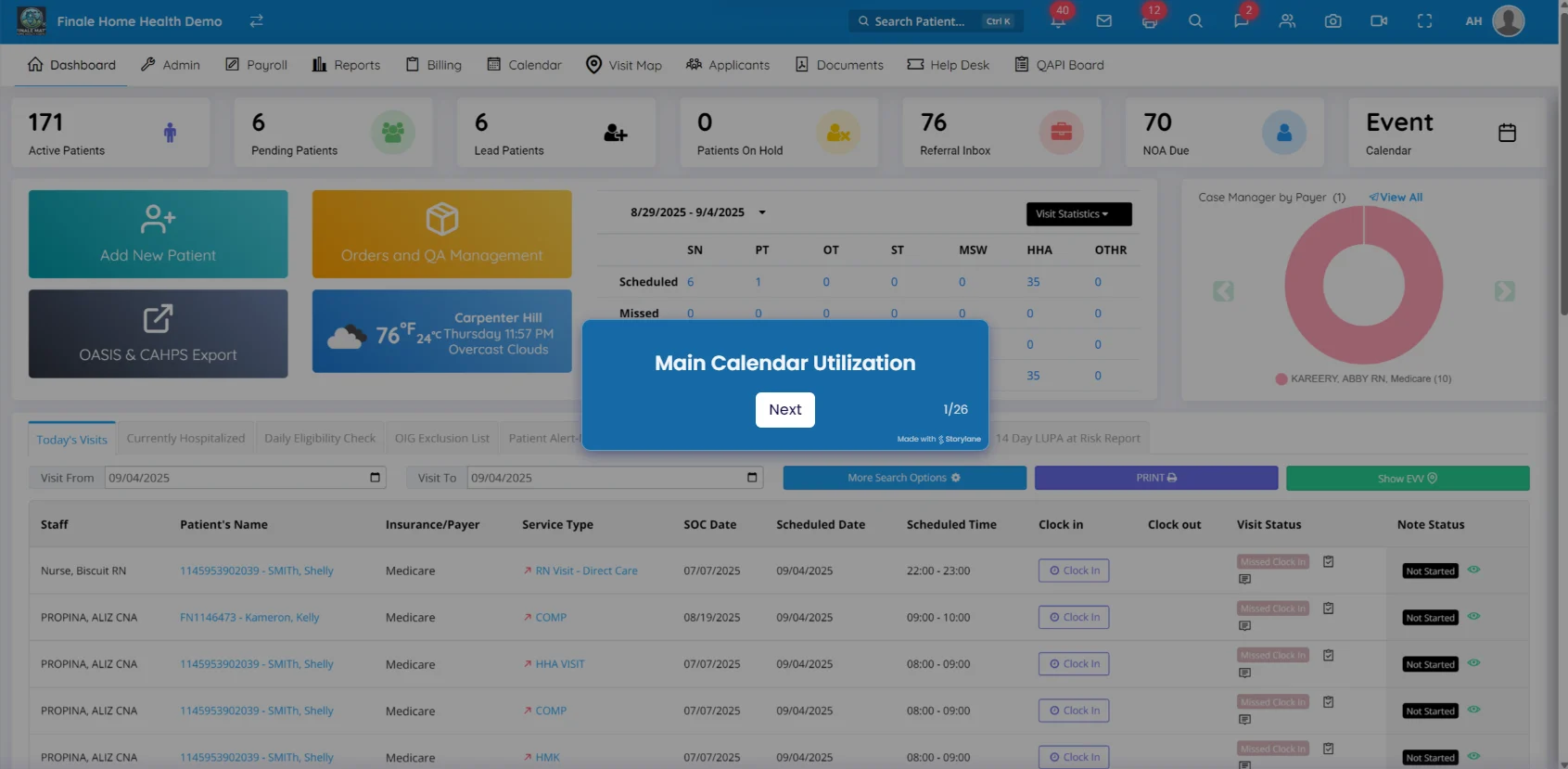Click the mail envelope icon

pyautogui.click(x=1103, y=21)
